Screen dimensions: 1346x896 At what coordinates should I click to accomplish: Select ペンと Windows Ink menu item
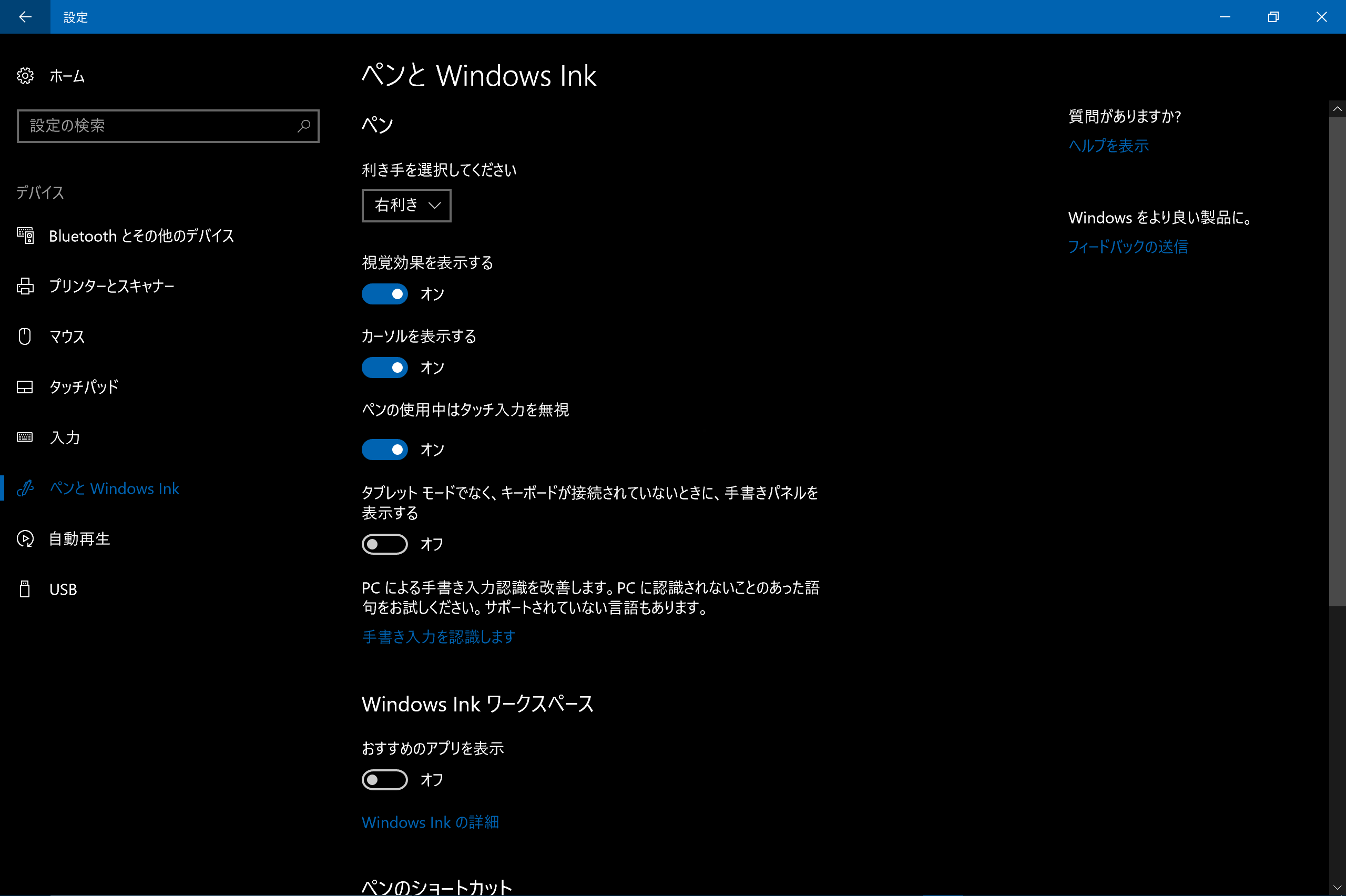[114, 488]
